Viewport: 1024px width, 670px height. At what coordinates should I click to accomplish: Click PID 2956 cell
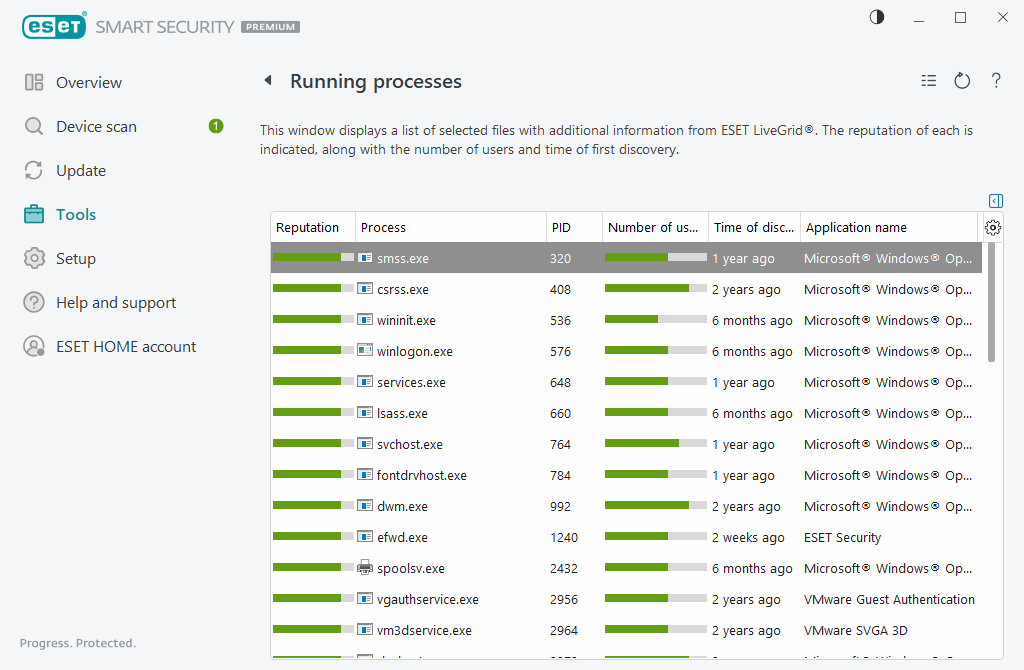pos(564,599)
